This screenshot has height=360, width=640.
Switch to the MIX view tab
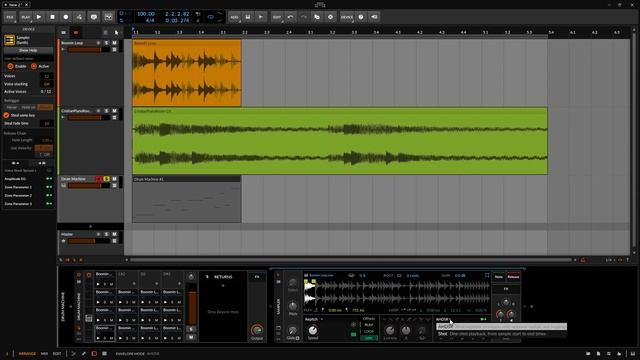[44, 353]
